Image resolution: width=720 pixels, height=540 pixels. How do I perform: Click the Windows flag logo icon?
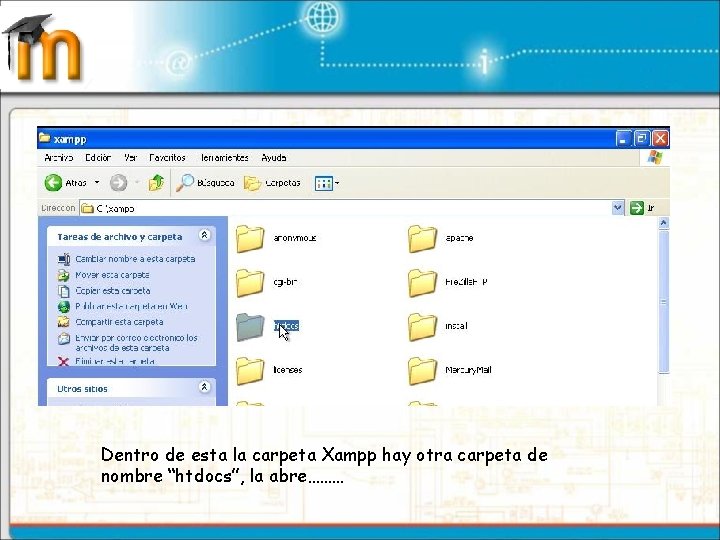click(655, 158)
